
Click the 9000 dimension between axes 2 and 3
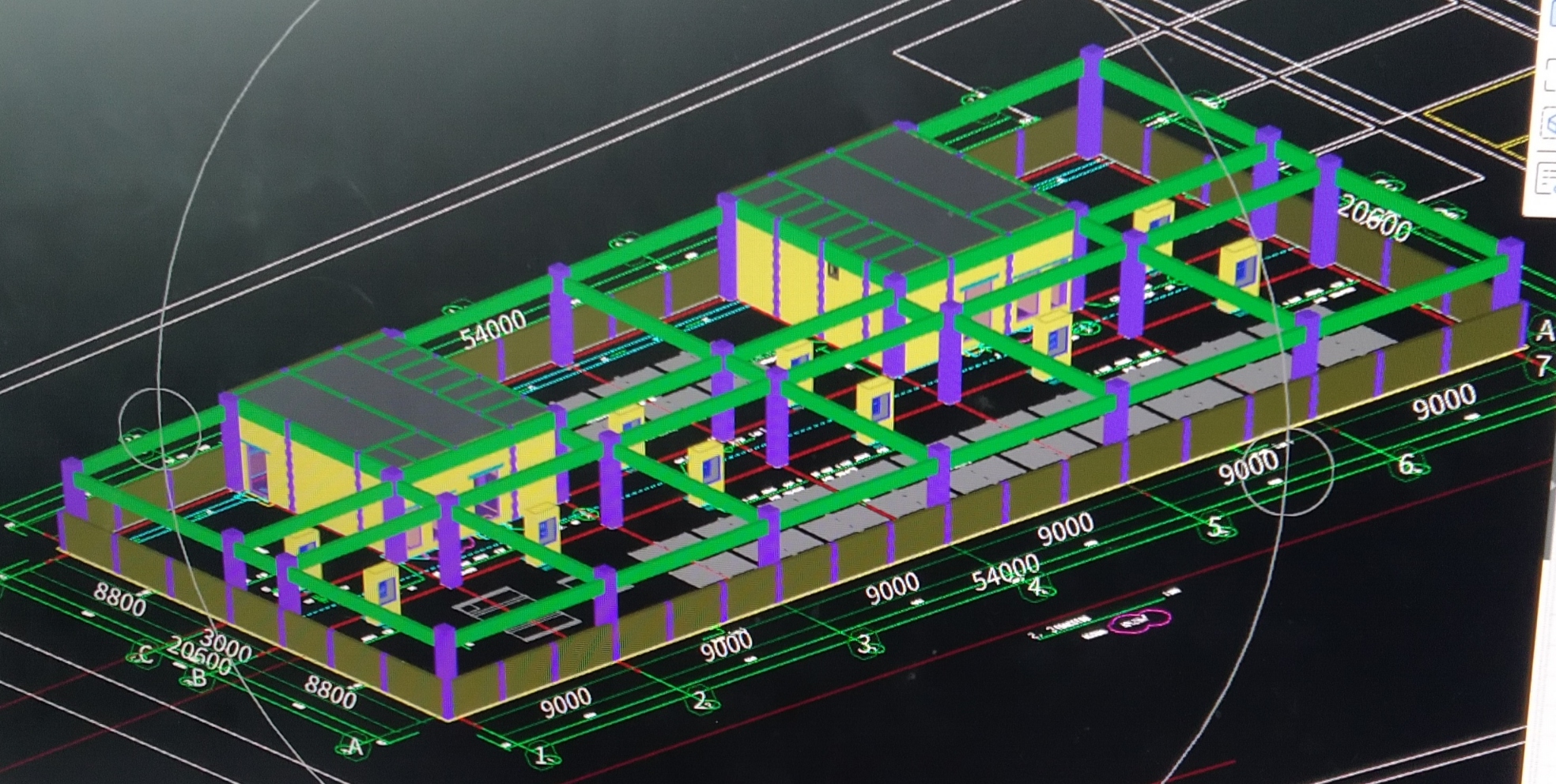coord(726,646)
